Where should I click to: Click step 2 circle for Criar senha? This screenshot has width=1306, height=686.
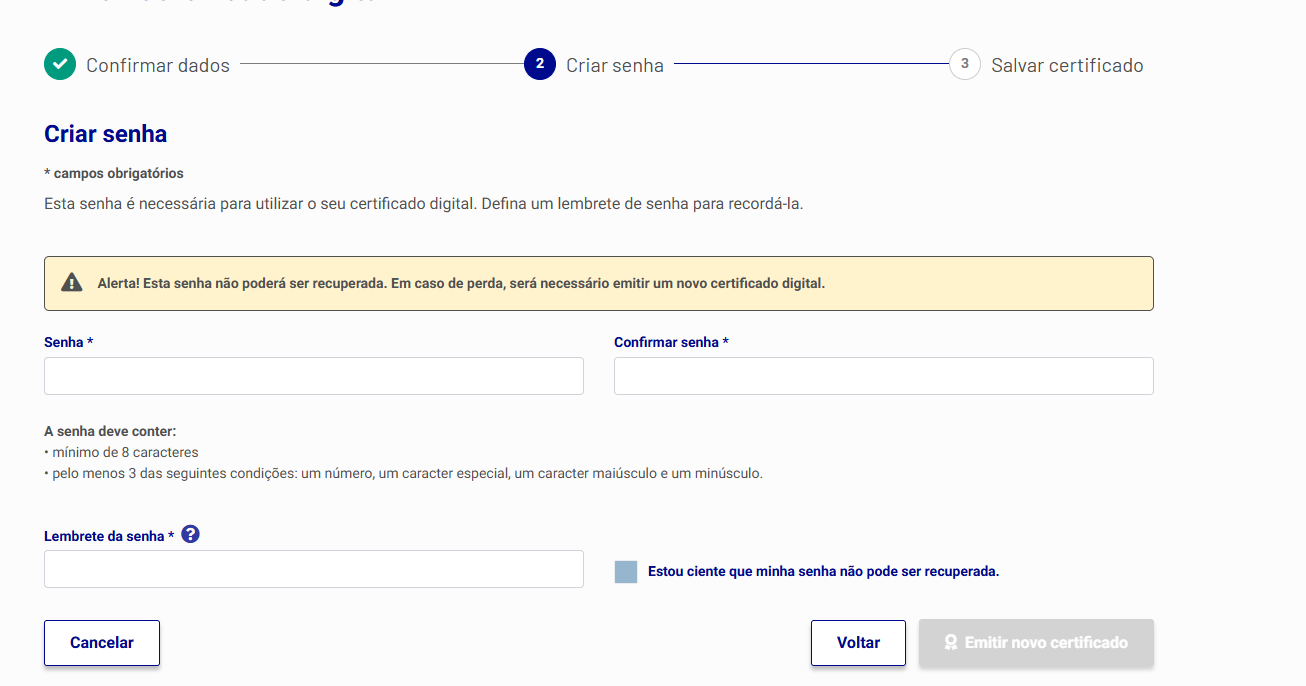pyautogui.click(x=540, y=64)
